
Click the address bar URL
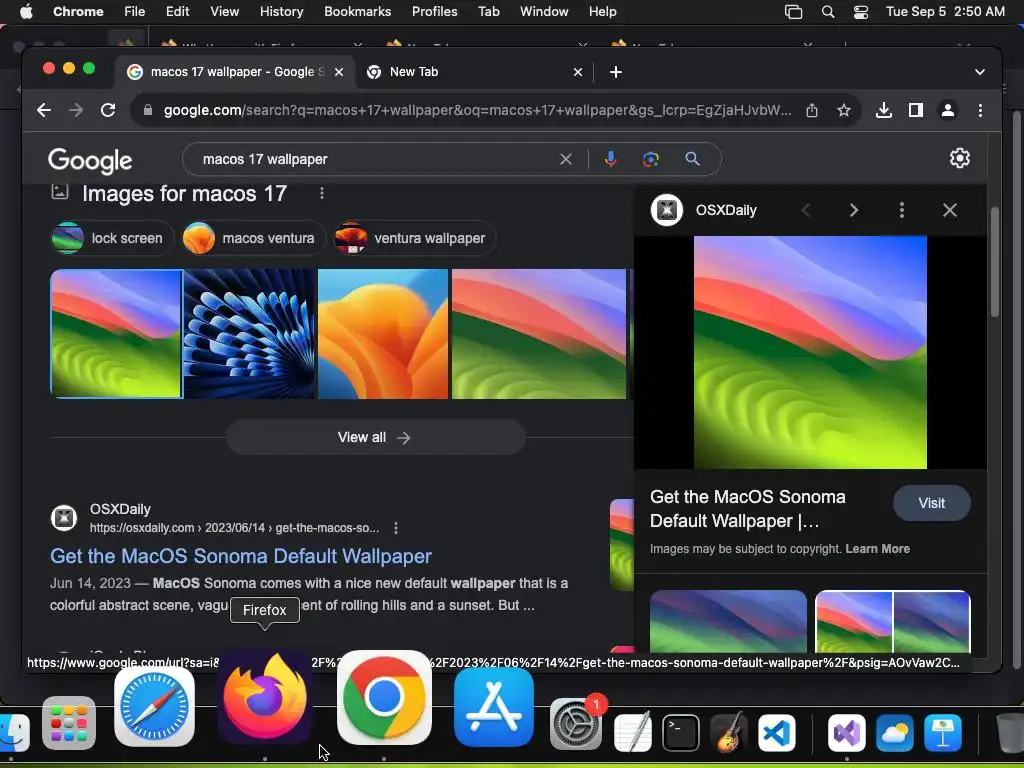pos(477,110)
